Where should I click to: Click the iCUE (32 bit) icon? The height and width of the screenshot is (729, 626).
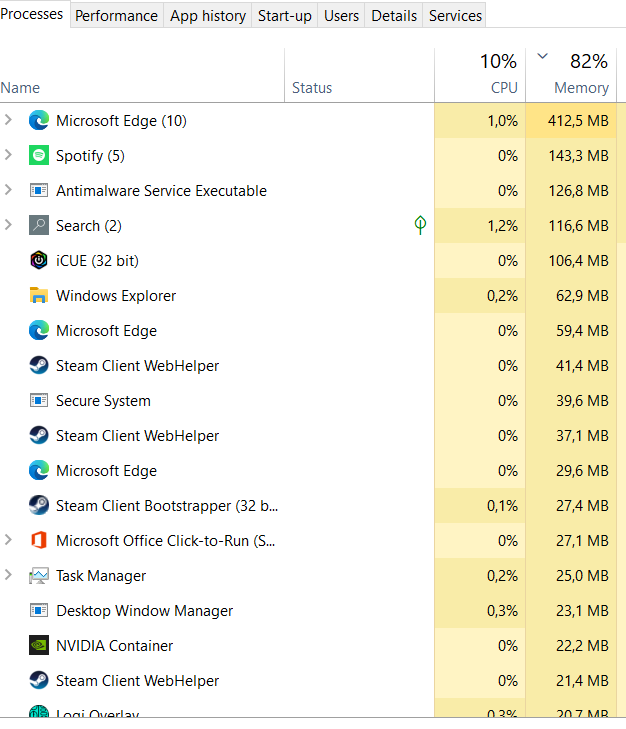point(39,260)
